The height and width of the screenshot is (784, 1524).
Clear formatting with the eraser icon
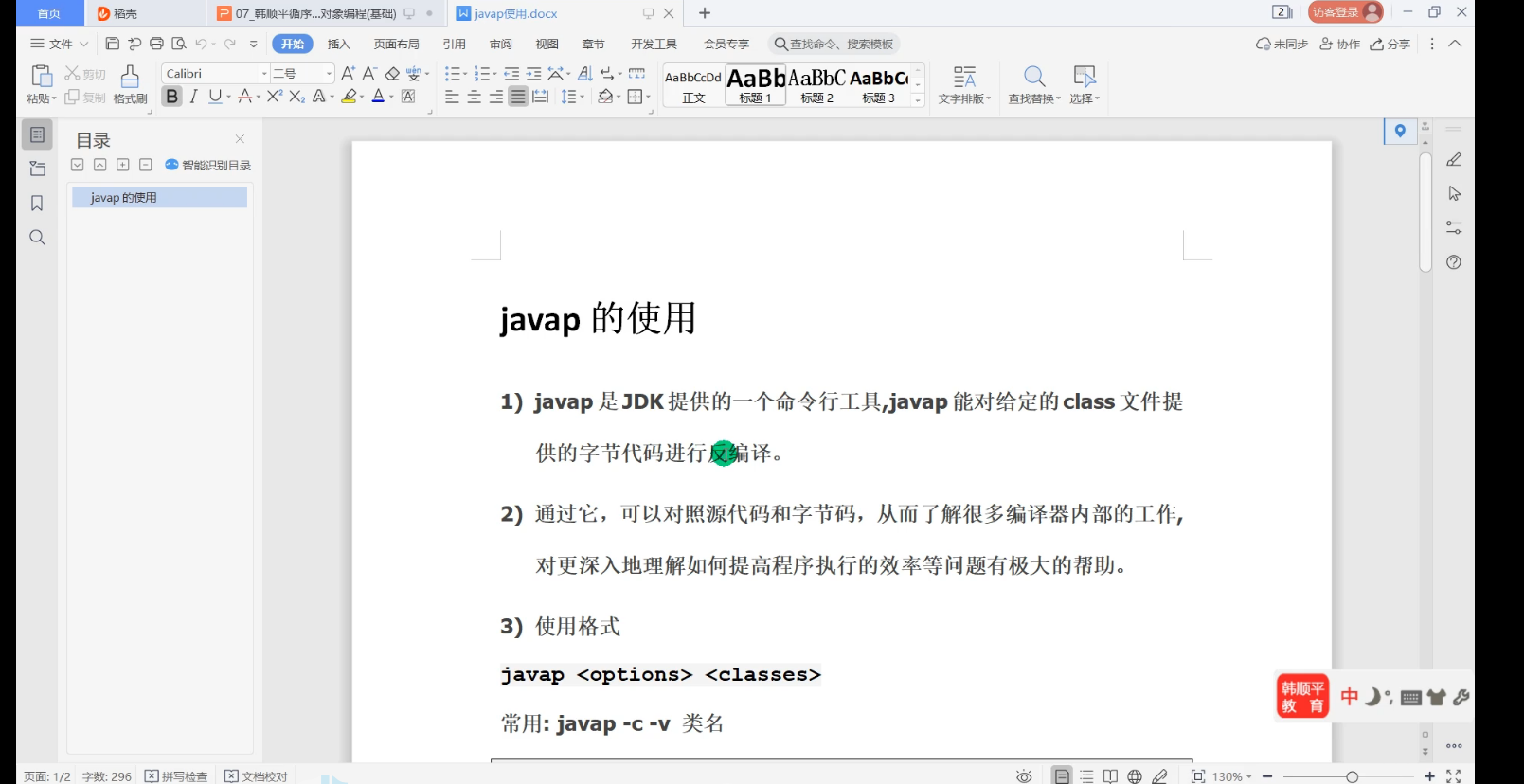392,73
